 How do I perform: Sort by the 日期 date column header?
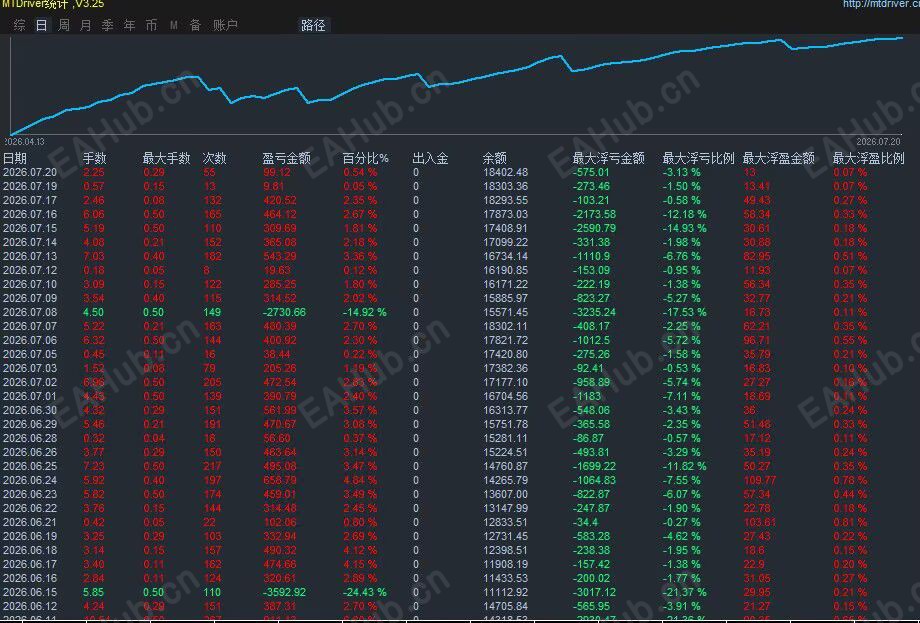pyautogui.click(x=15, y=158)
